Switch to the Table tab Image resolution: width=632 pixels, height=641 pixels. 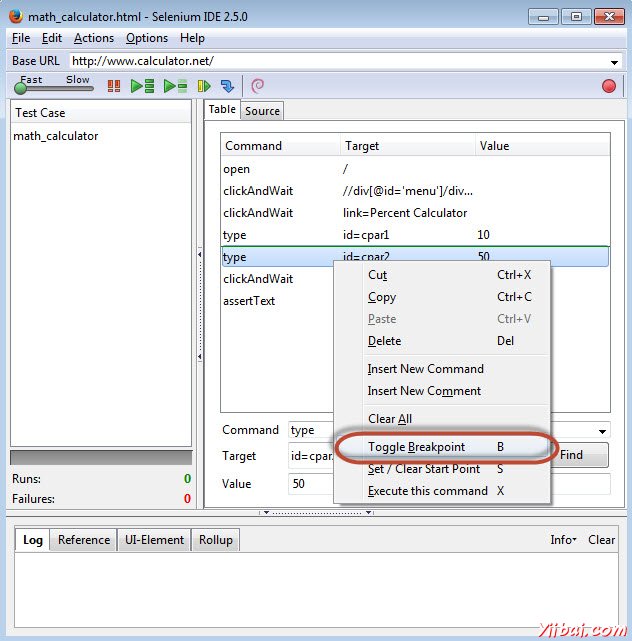[x=222, y=109]
